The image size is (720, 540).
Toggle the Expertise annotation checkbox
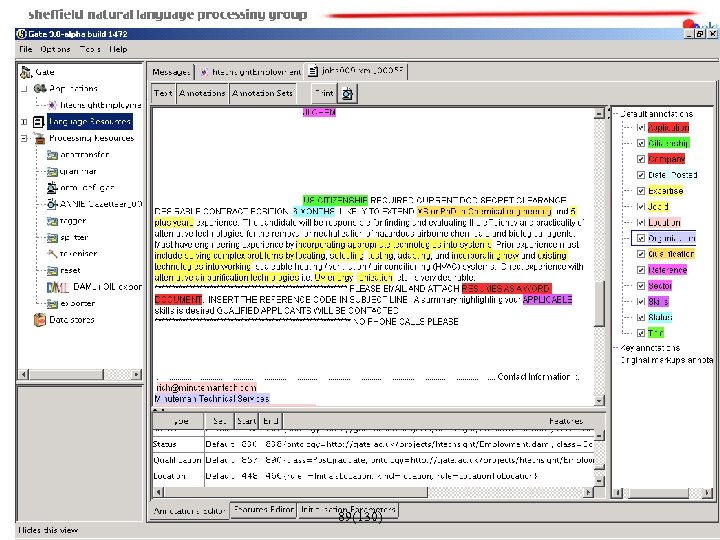641,191
